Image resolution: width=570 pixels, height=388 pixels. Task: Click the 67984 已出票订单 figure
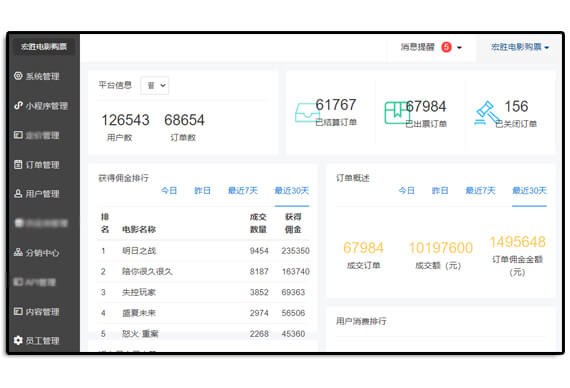point(426,107)
